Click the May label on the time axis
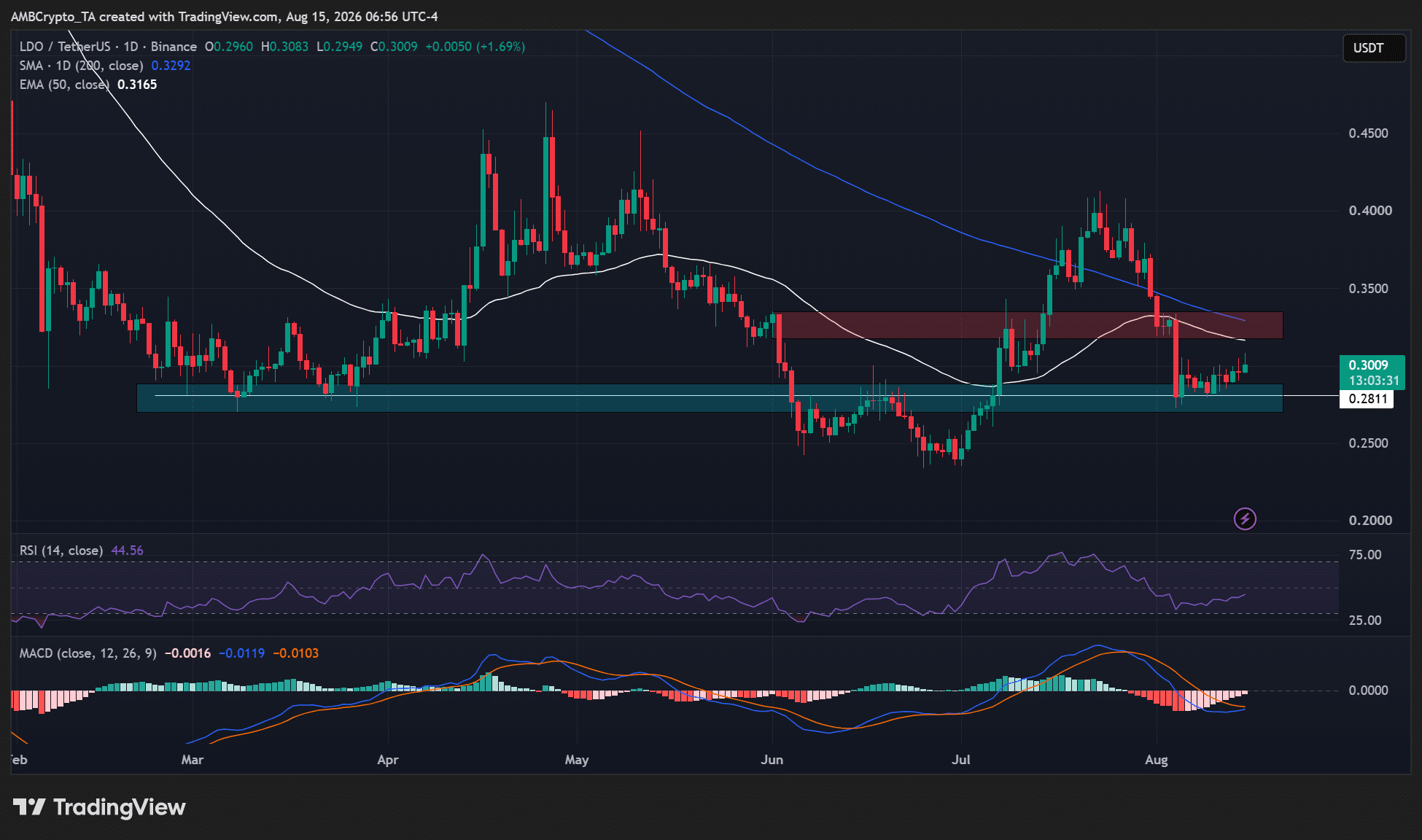The height and width of the screenshot is (840, 1422). (577, 760)
